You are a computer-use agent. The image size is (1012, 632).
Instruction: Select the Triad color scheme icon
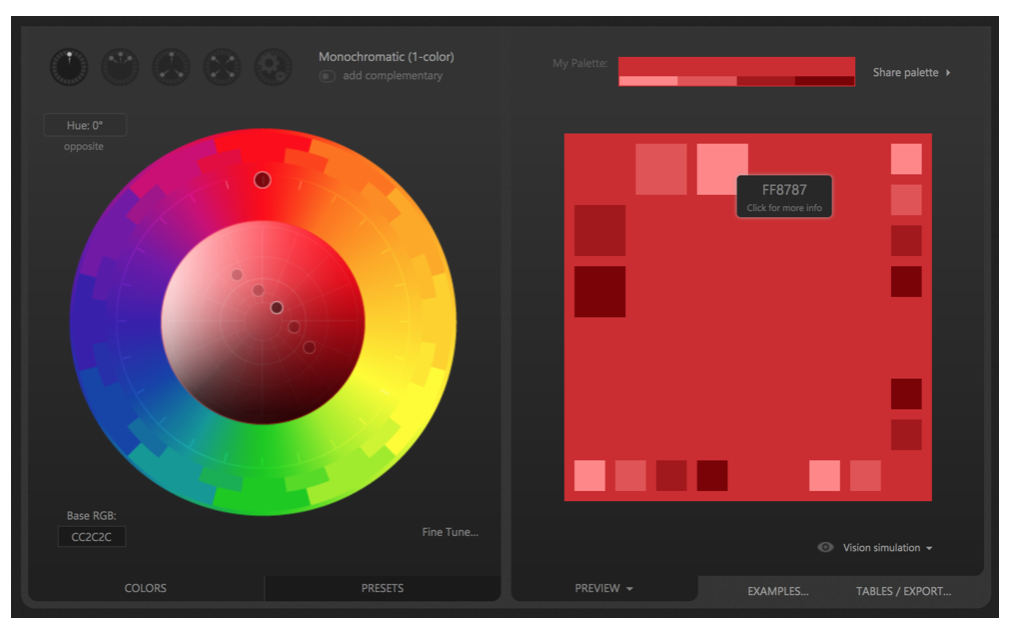pyautogui.click(x=170, y=66)
